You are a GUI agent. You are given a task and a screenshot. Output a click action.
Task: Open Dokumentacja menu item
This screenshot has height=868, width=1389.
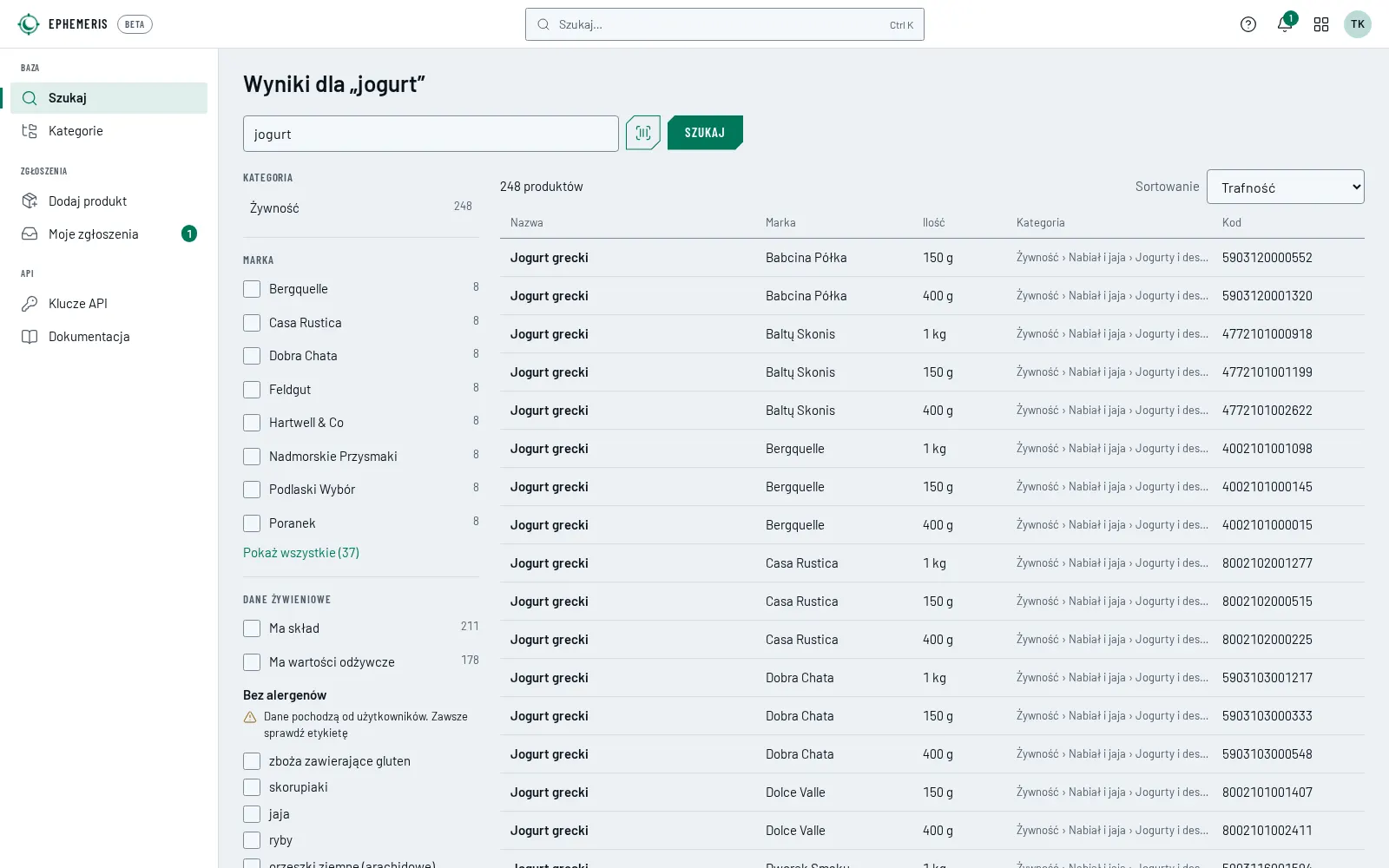[x=109, y=337]
